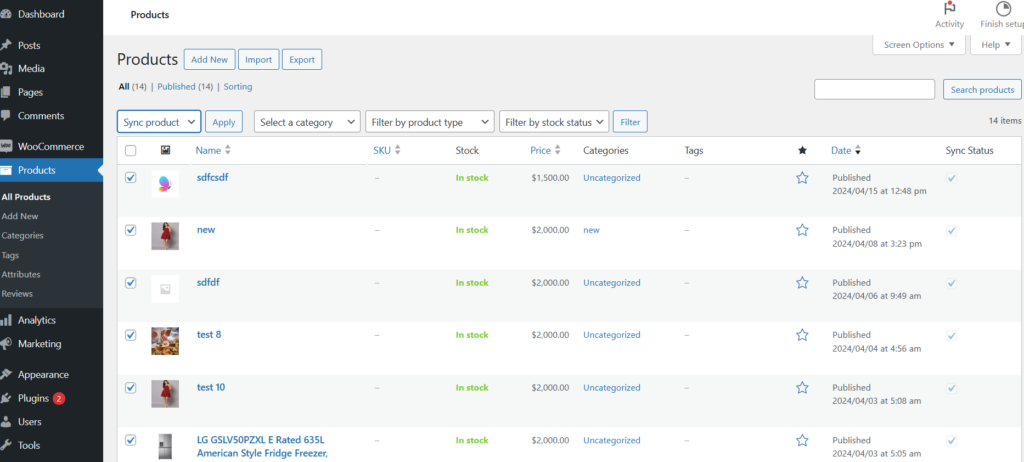Screen dimensions: 1024x462
Task: Click the search products input field
Action: click(874, 90)
